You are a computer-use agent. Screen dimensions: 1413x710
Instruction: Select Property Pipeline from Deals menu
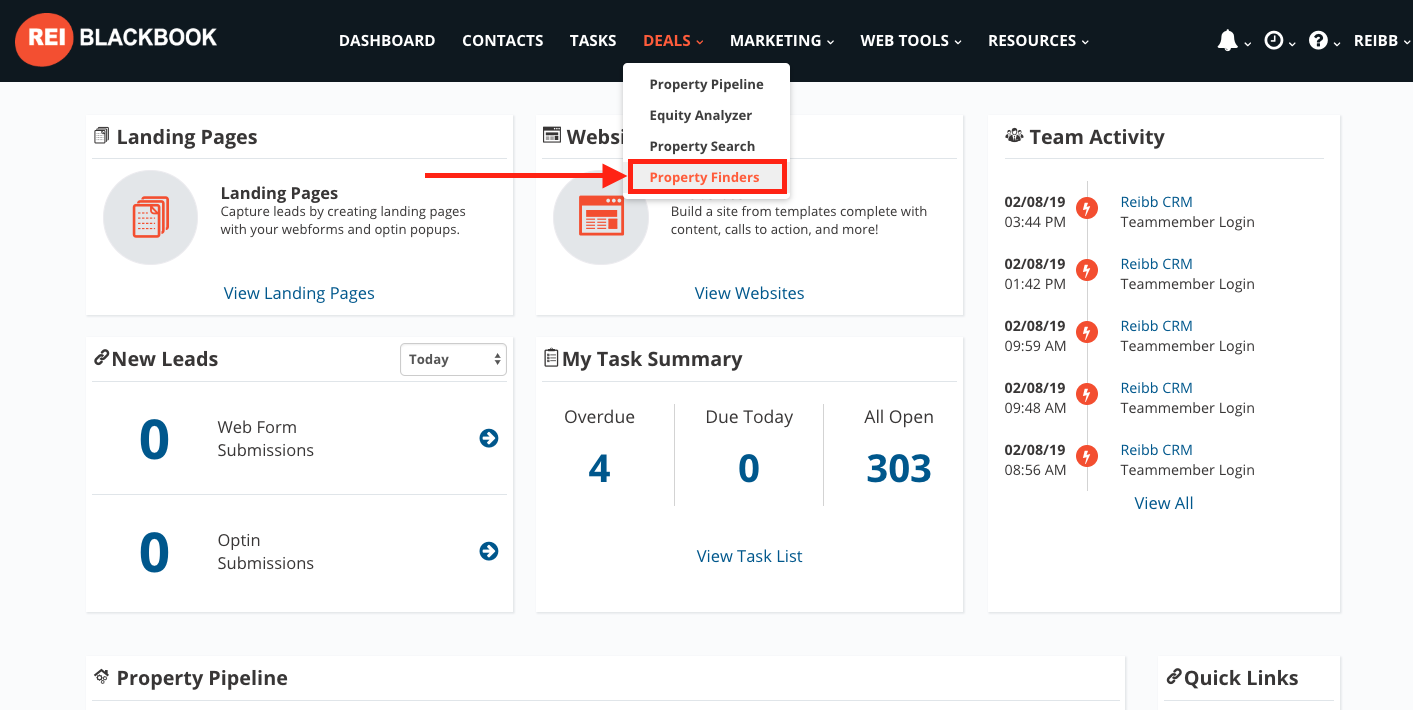tap(706, 84)
